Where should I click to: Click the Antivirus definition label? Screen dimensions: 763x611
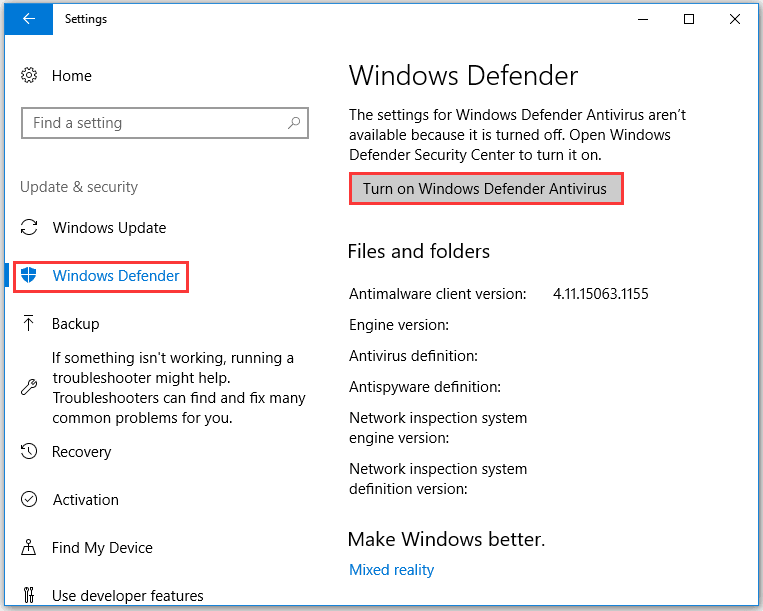[413, 356]
